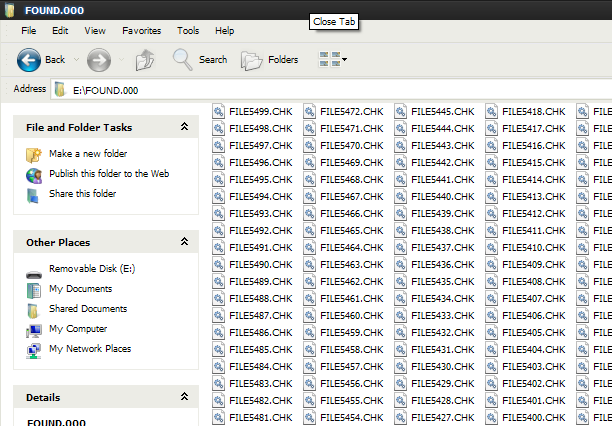Click the share folder icon

(x=32, y=196)
